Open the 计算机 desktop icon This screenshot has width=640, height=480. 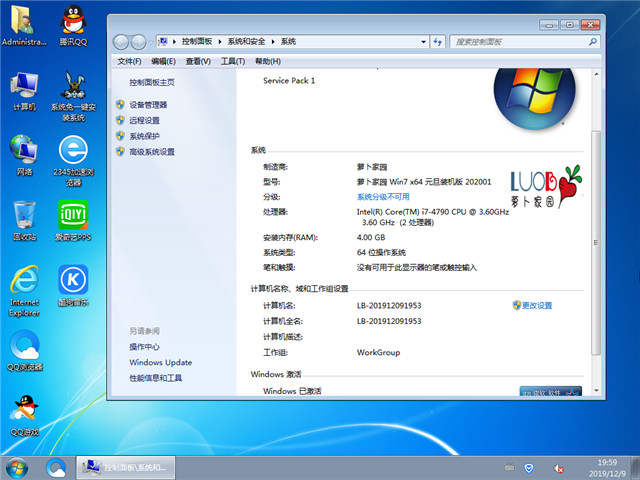pos(24,91)
